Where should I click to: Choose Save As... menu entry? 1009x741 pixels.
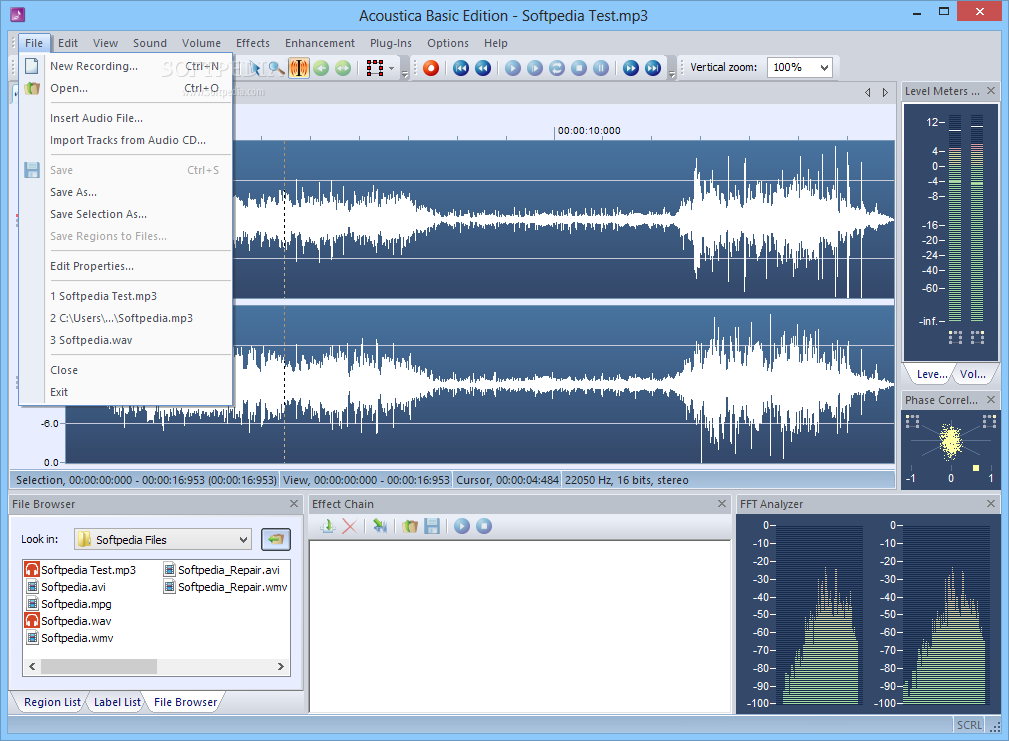point(126,192)
